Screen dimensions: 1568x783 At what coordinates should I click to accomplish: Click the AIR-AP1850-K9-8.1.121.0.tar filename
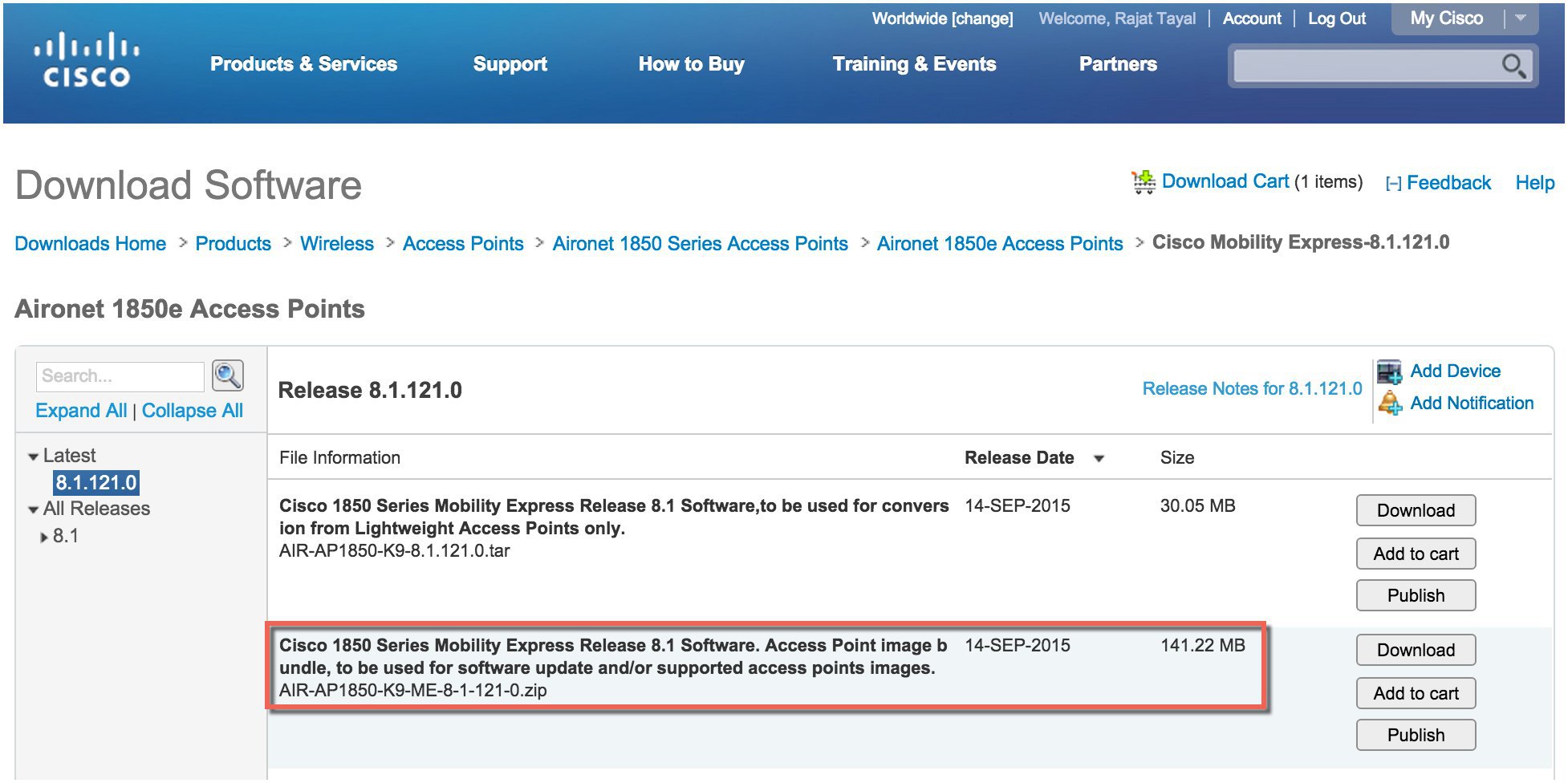395,551
